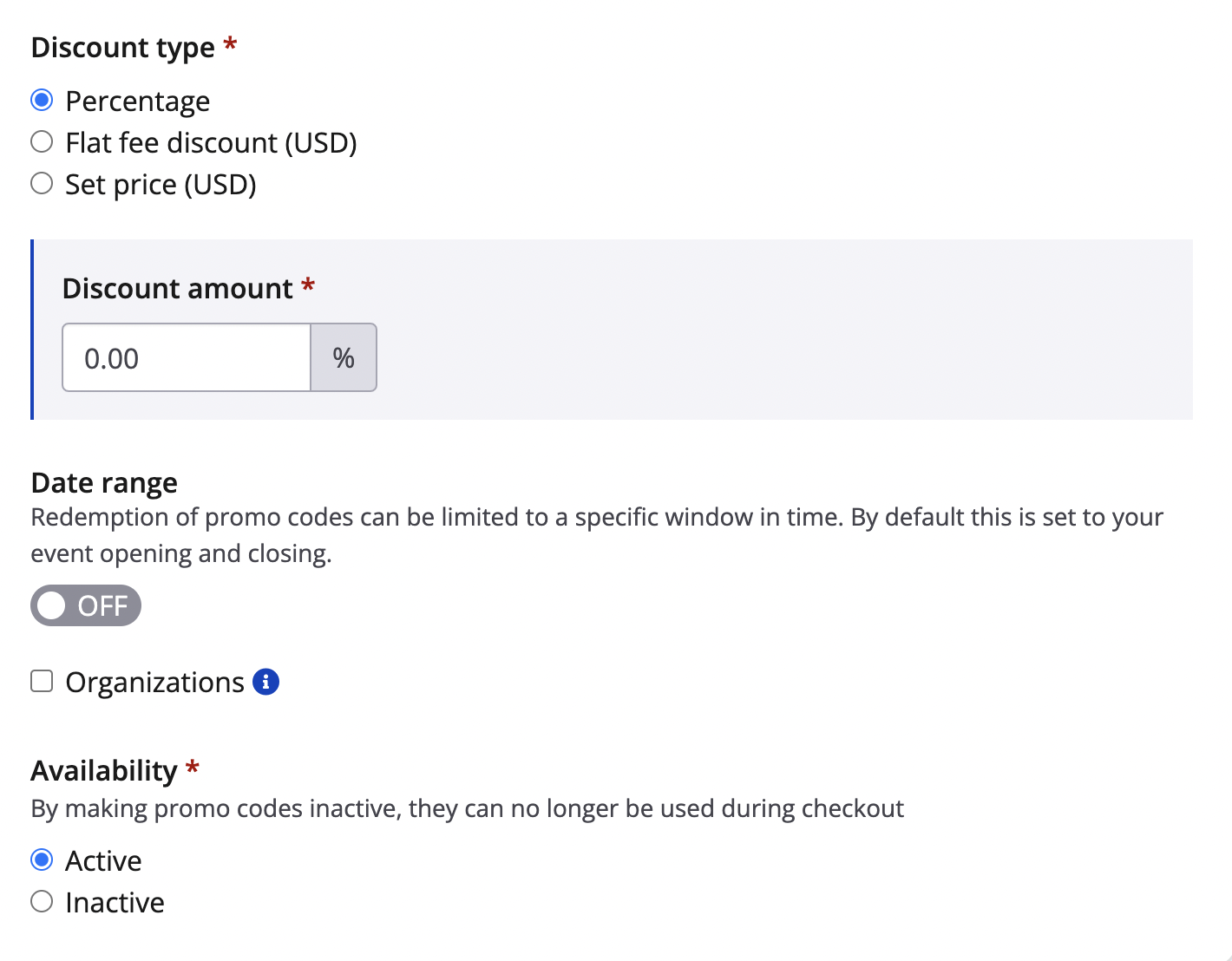Click the "Availability" heading
The width and height of the screenshot is (1232, 961).
point(104,771)
